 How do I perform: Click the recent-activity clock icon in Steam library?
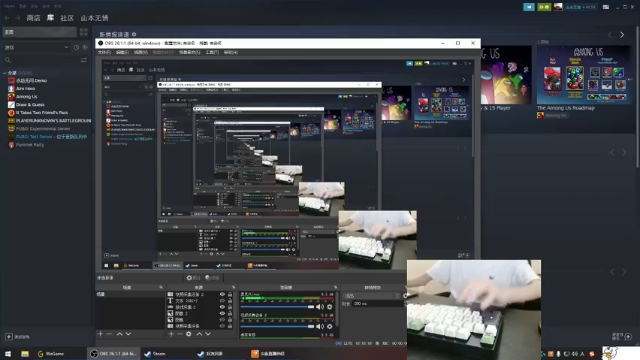(76, 47)
